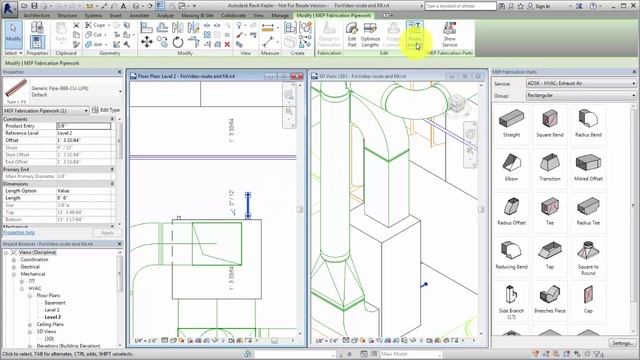
Task: Choose the Radius Offset fabrication part
Action: [511, 212]
